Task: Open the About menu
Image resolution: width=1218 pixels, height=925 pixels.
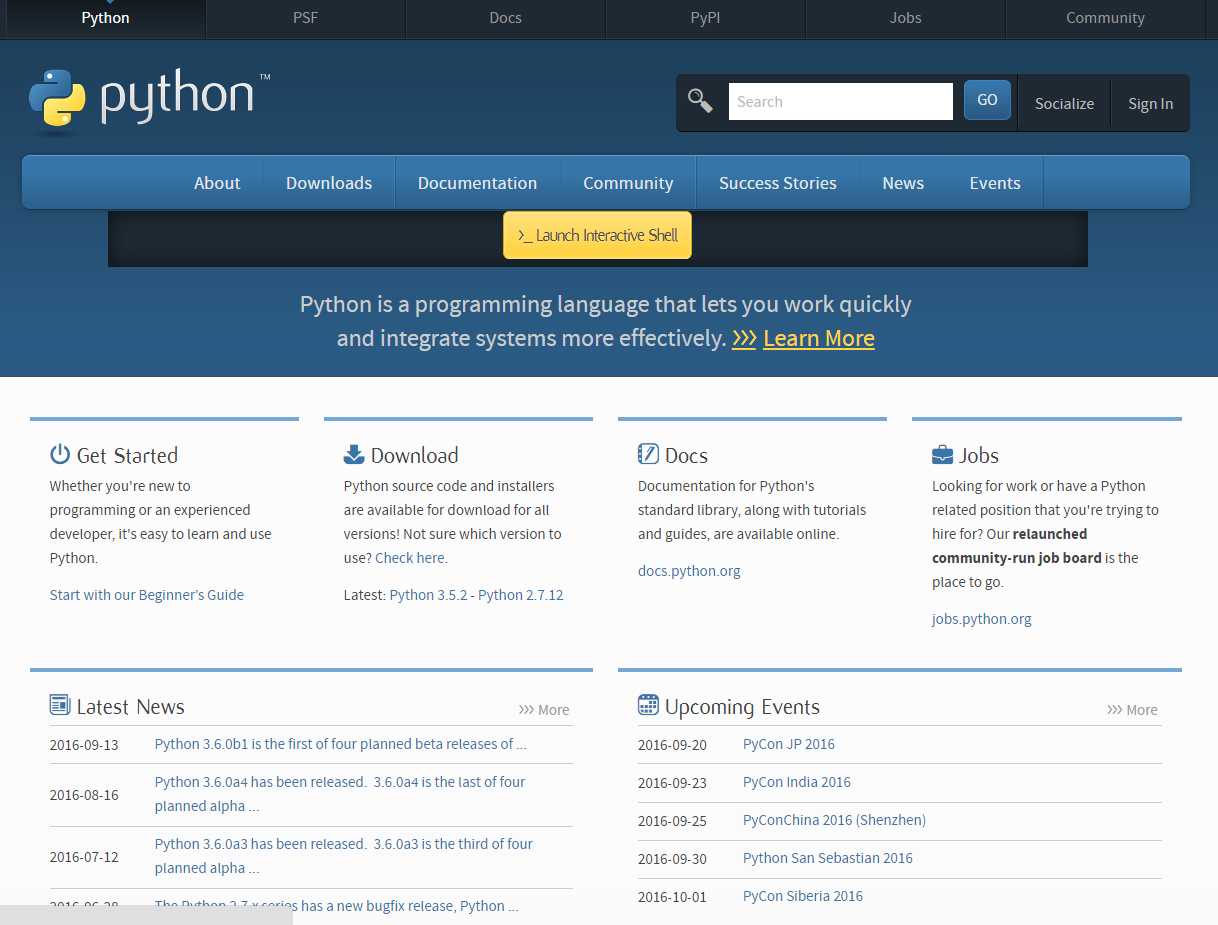Action: coord(217,183)
